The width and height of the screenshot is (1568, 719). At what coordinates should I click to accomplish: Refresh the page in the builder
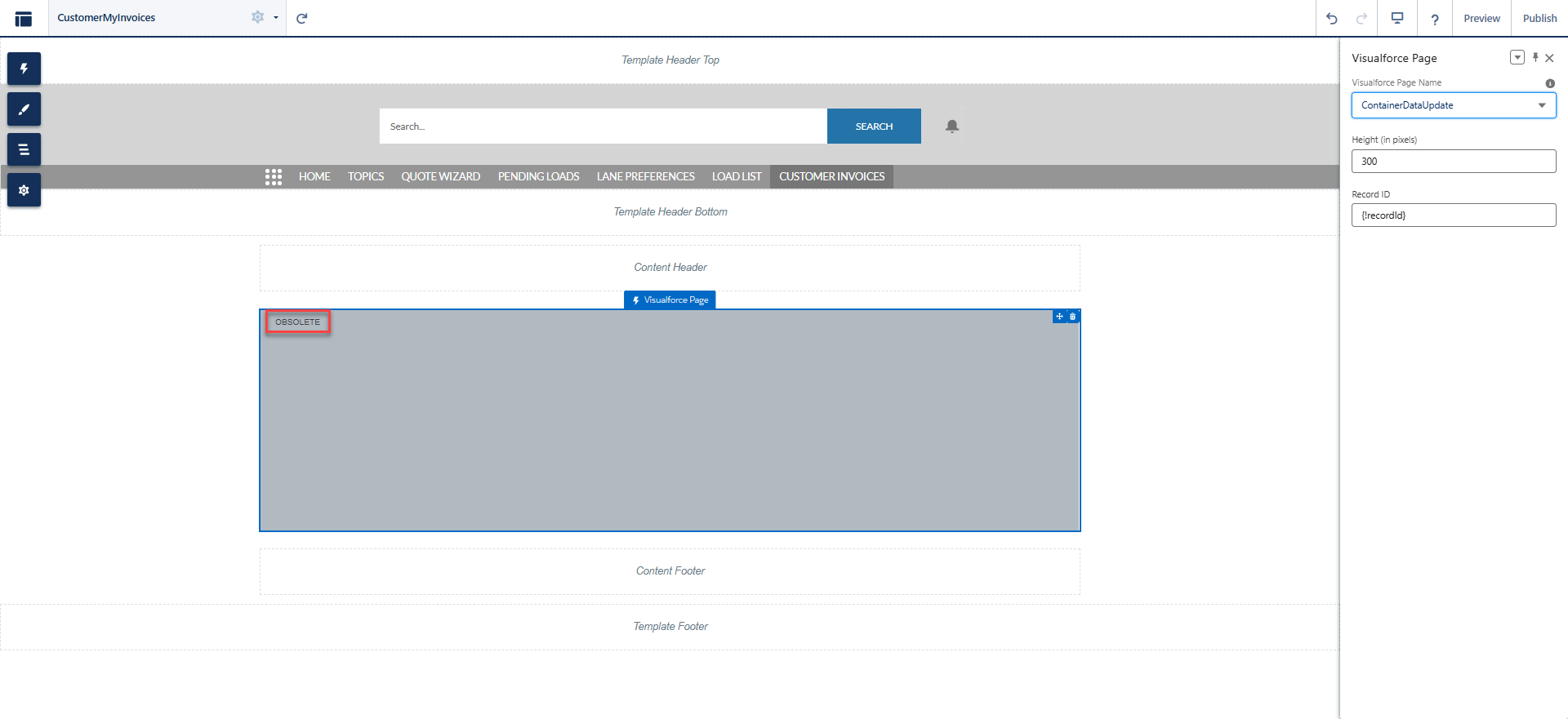[x=302, y=18]
